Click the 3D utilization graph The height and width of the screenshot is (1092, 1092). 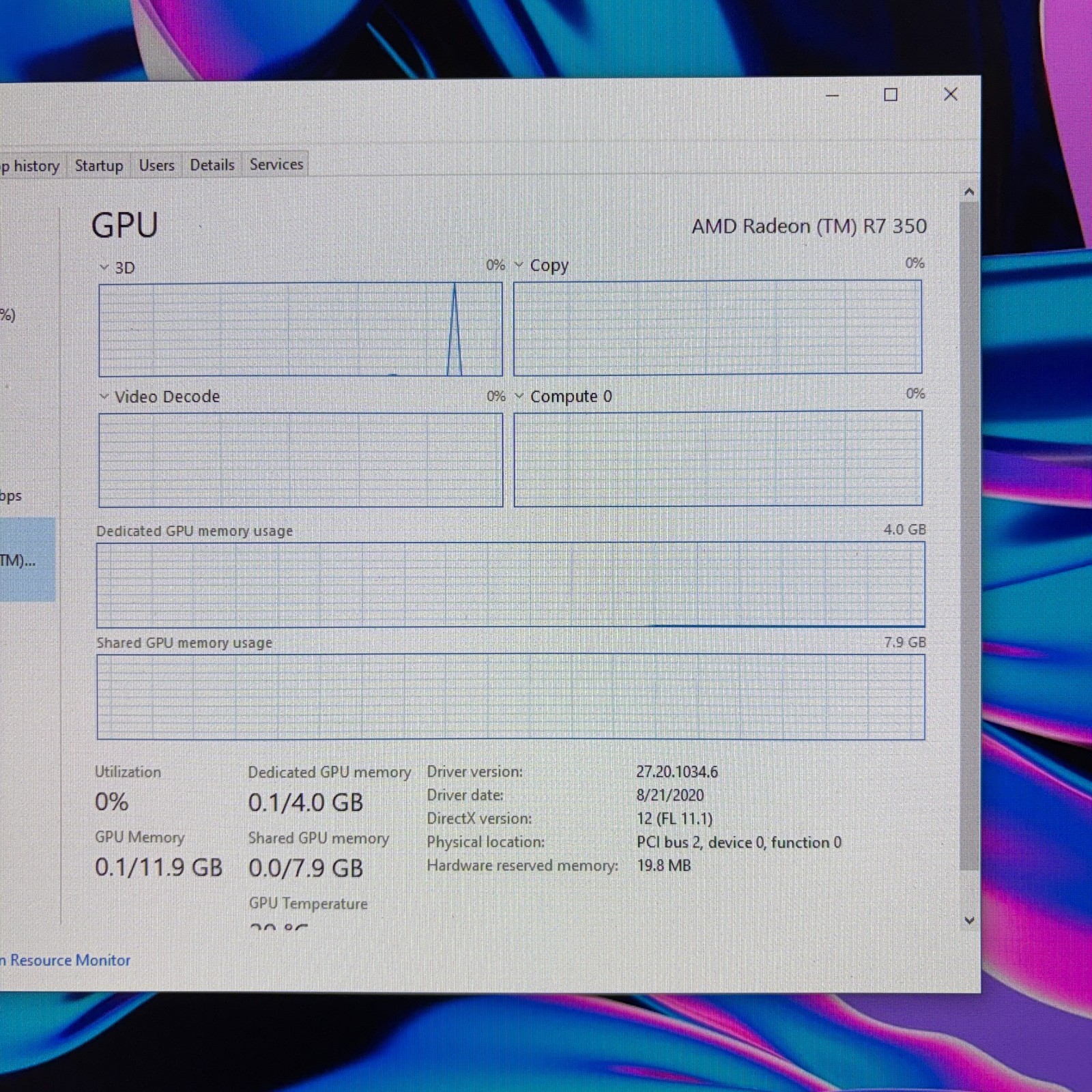(300, 329)
